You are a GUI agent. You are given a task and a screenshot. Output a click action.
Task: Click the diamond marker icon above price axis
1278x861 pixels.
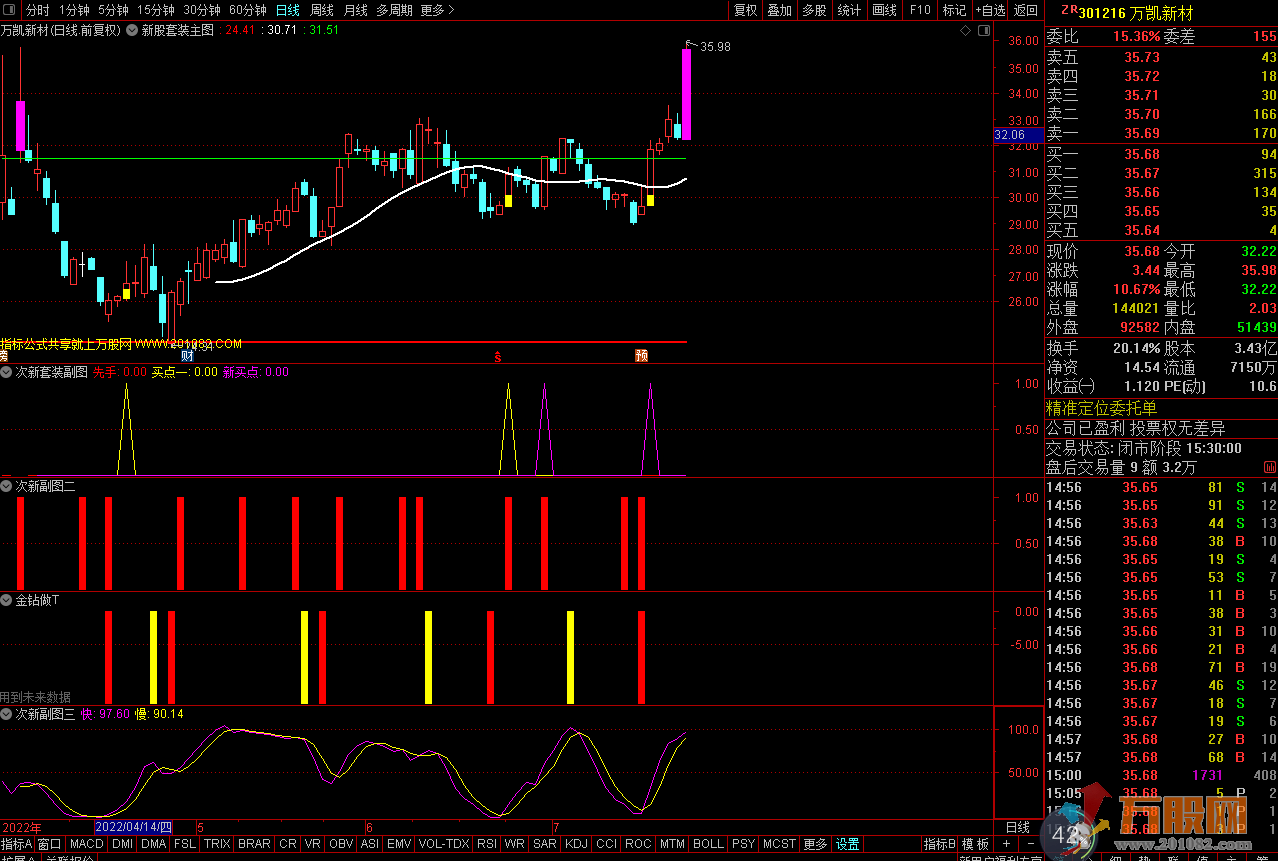pyautogui.click(x=965, y=30)
